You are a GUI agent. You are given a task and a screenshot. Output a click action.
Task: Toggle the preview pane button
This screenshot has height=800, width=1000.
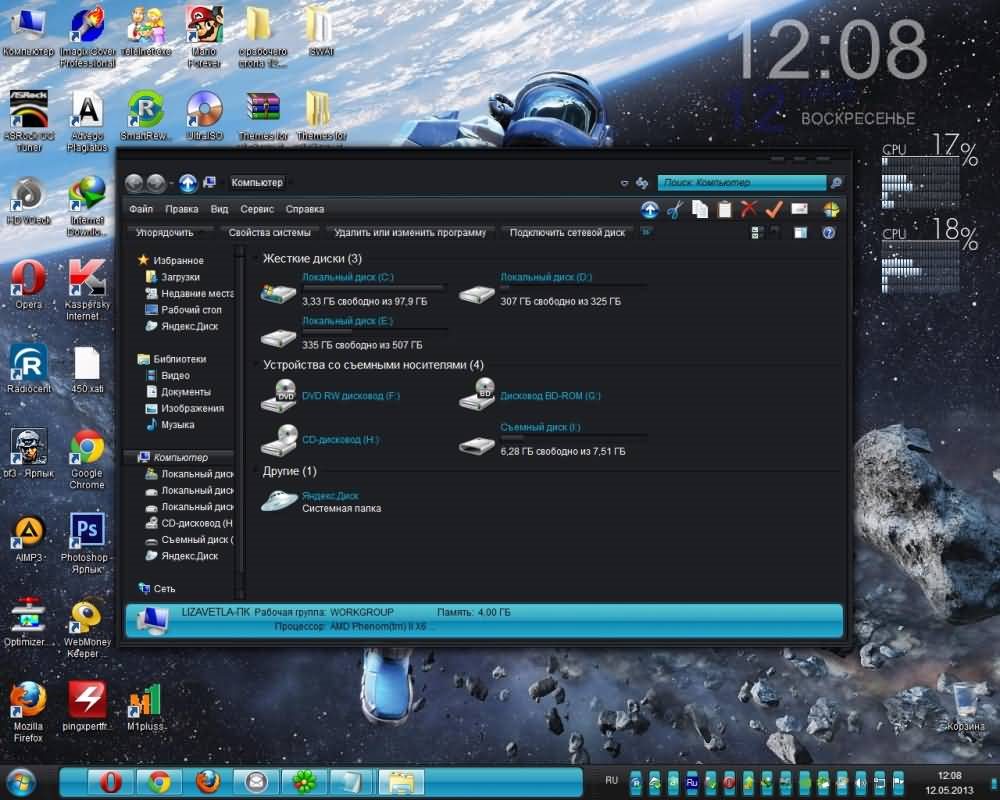pyautogui.click(x=800, y=232)
